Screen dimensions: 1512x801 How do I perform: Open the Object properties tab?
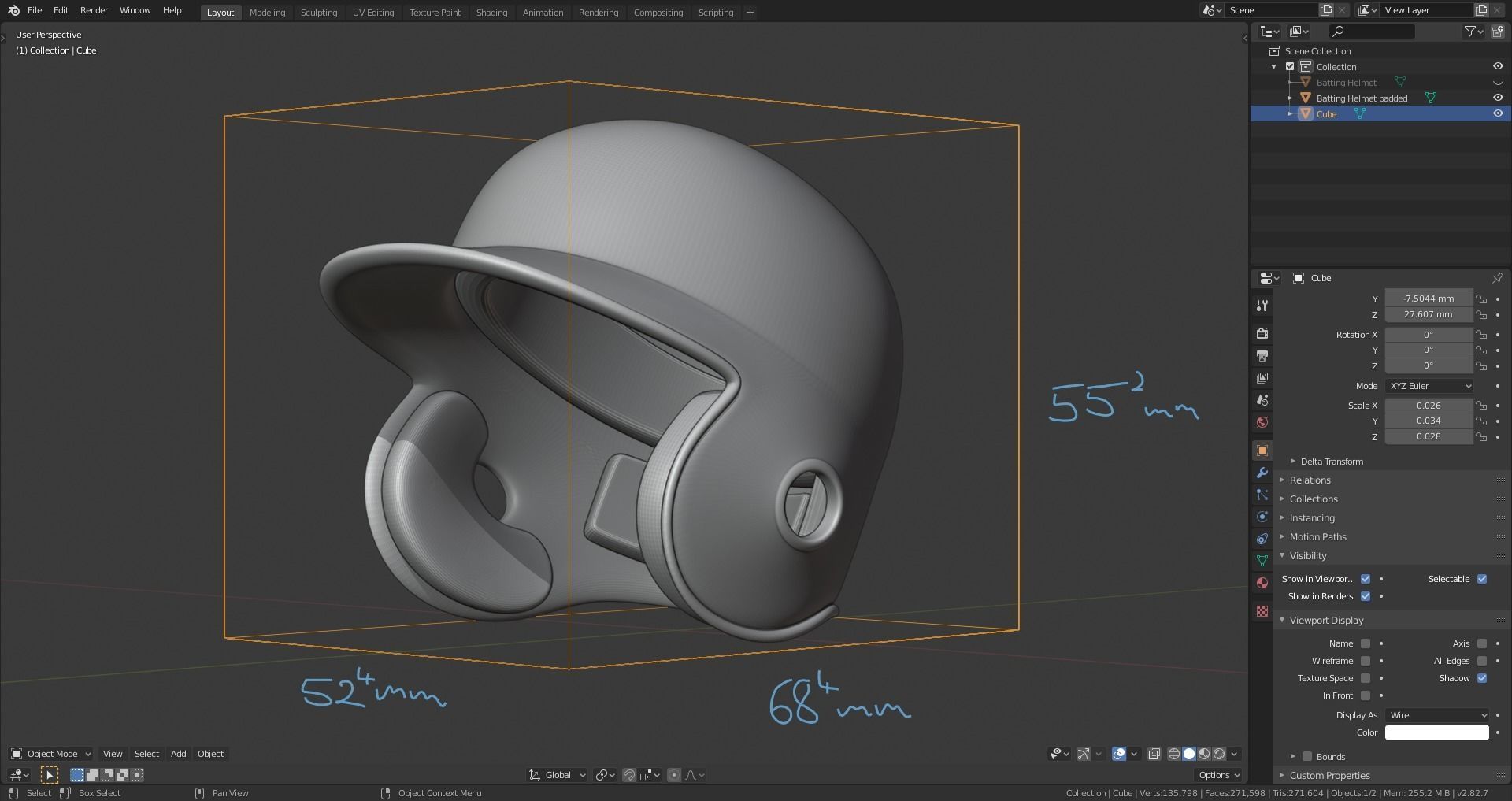tap(1262, 451)
